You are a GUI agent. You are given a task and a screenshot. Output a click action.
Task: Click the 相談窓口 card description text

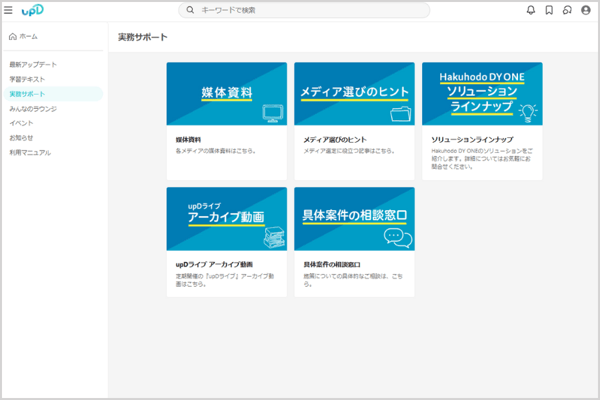pos(353,280)
